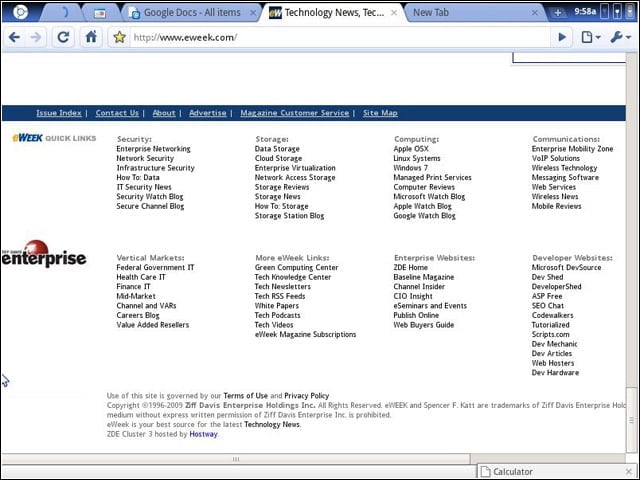Open the Hostway link in the footer

(x=203, y=434)
